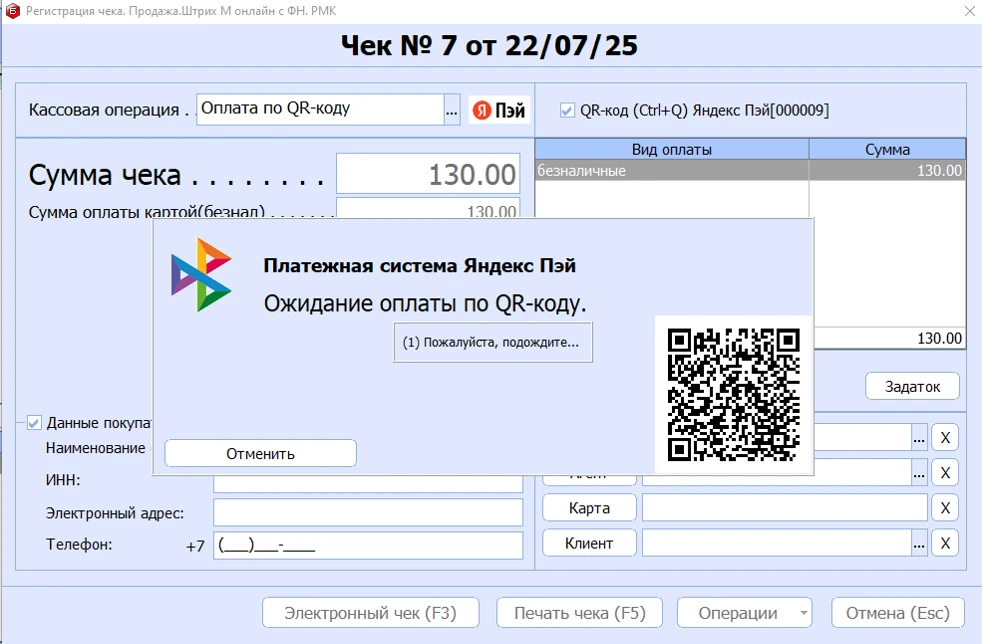Clear the Карта field with its X button
Viewport: 982px width, 644px height.
coord(945,508)
